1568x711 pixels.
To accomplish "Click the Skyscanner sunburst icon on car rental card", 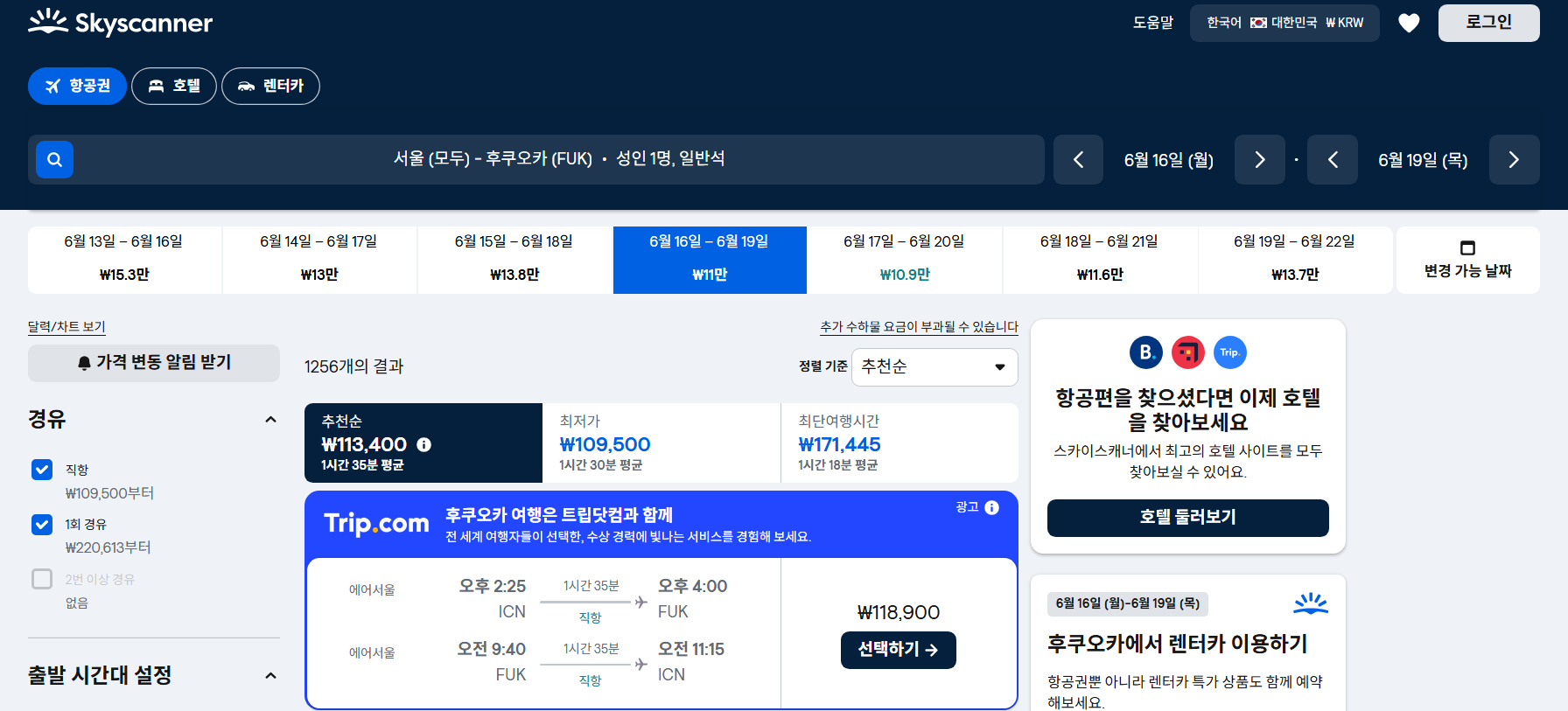I will pyautogui.click(x=1311, y=603).
